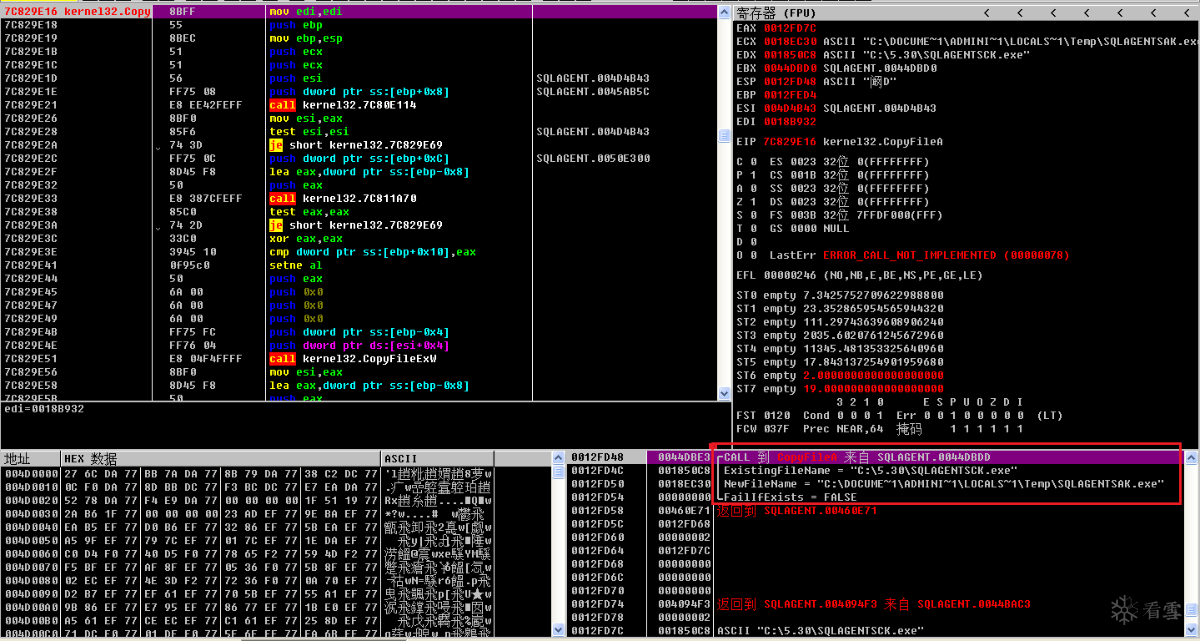Select EBP register value 0012FED4
Screen dimensions: 1200x641
[x=790, y=95]
